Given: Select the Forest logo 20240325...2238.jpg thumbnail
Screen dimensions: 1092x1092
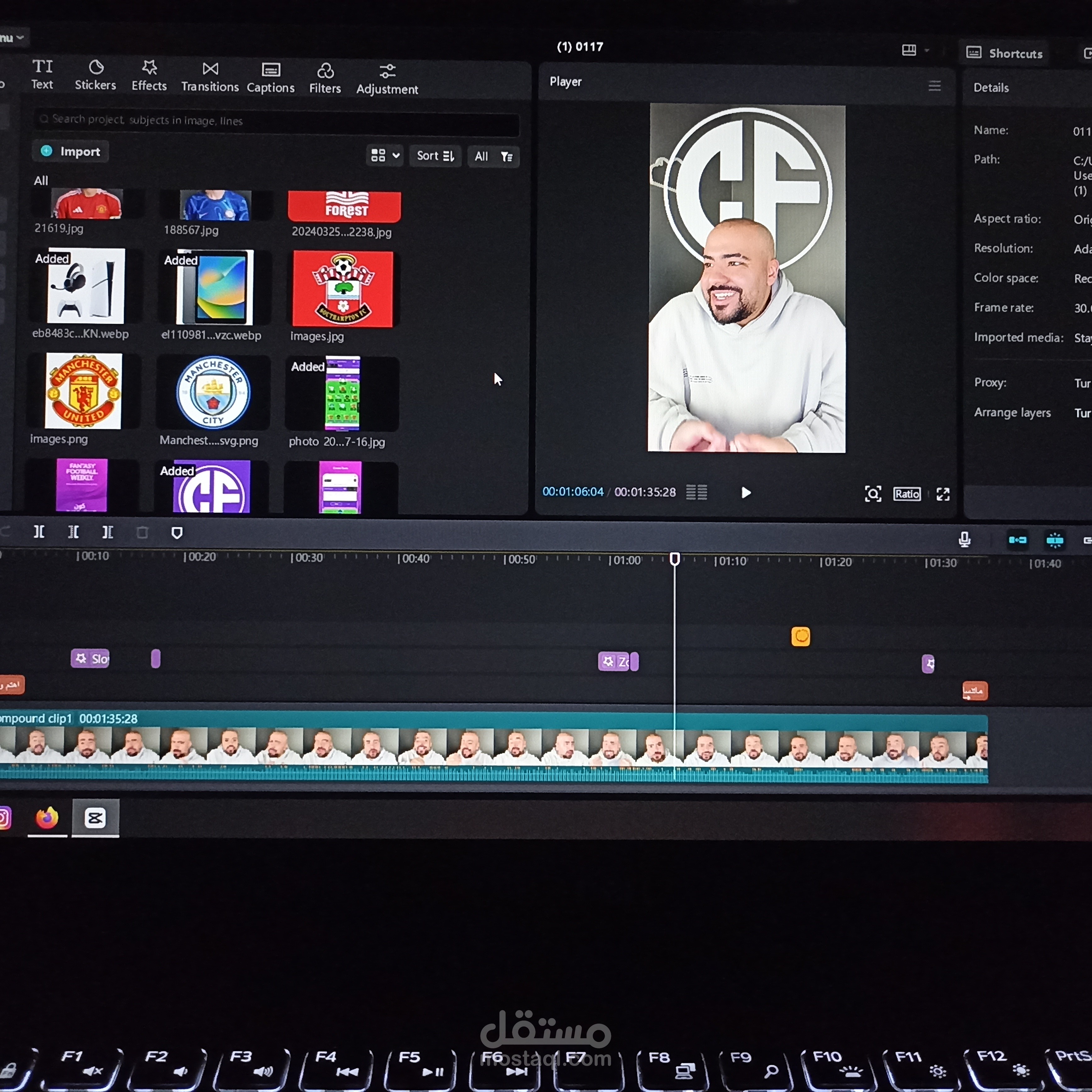Looking at the screenshot, I should tap(344, 207).
